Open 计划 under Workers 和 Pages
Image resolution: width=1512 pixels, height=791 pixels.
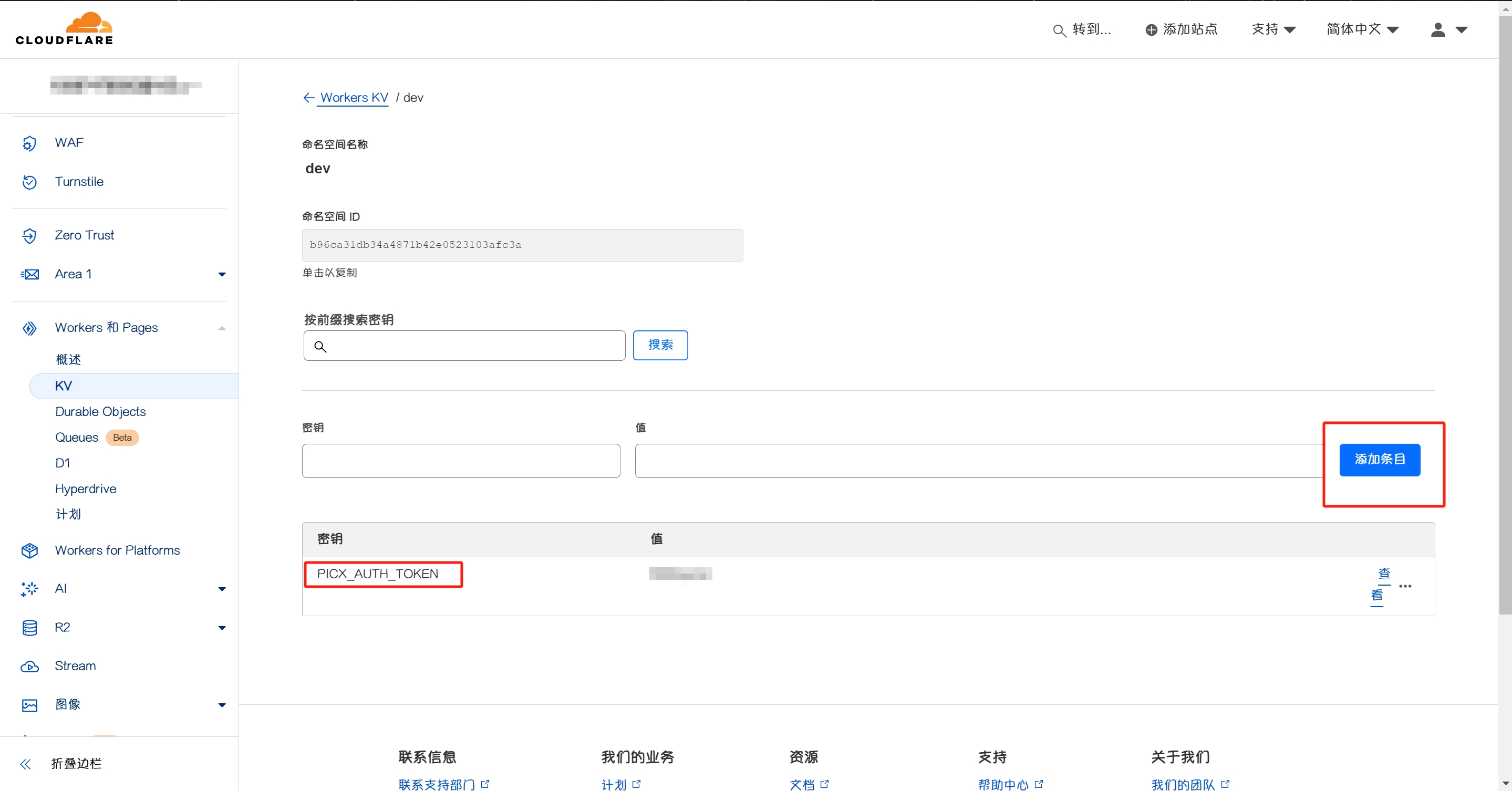(68, 514)
